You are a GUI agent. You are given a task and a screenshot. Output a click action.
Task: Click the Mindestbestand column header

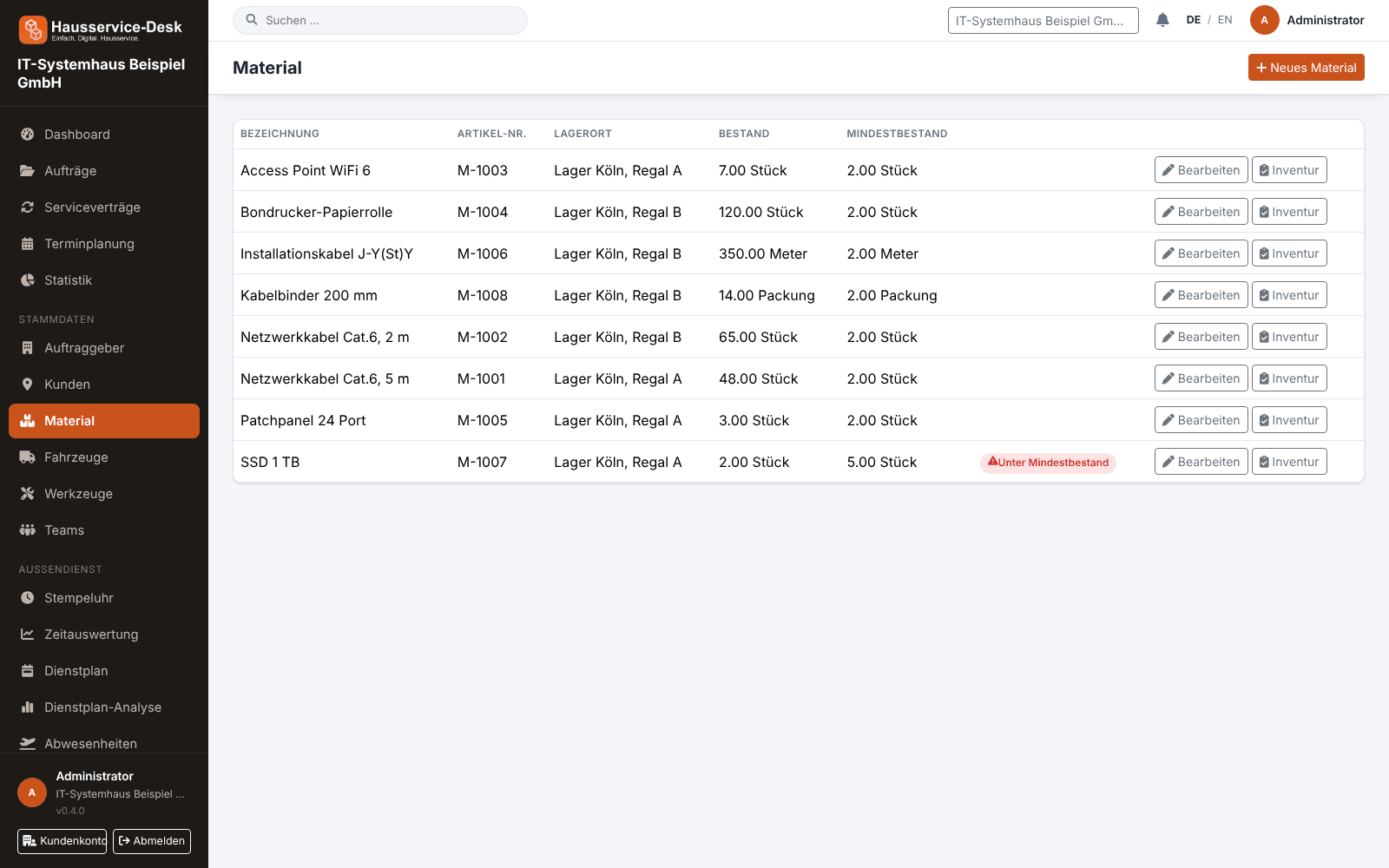click(897, 134)
